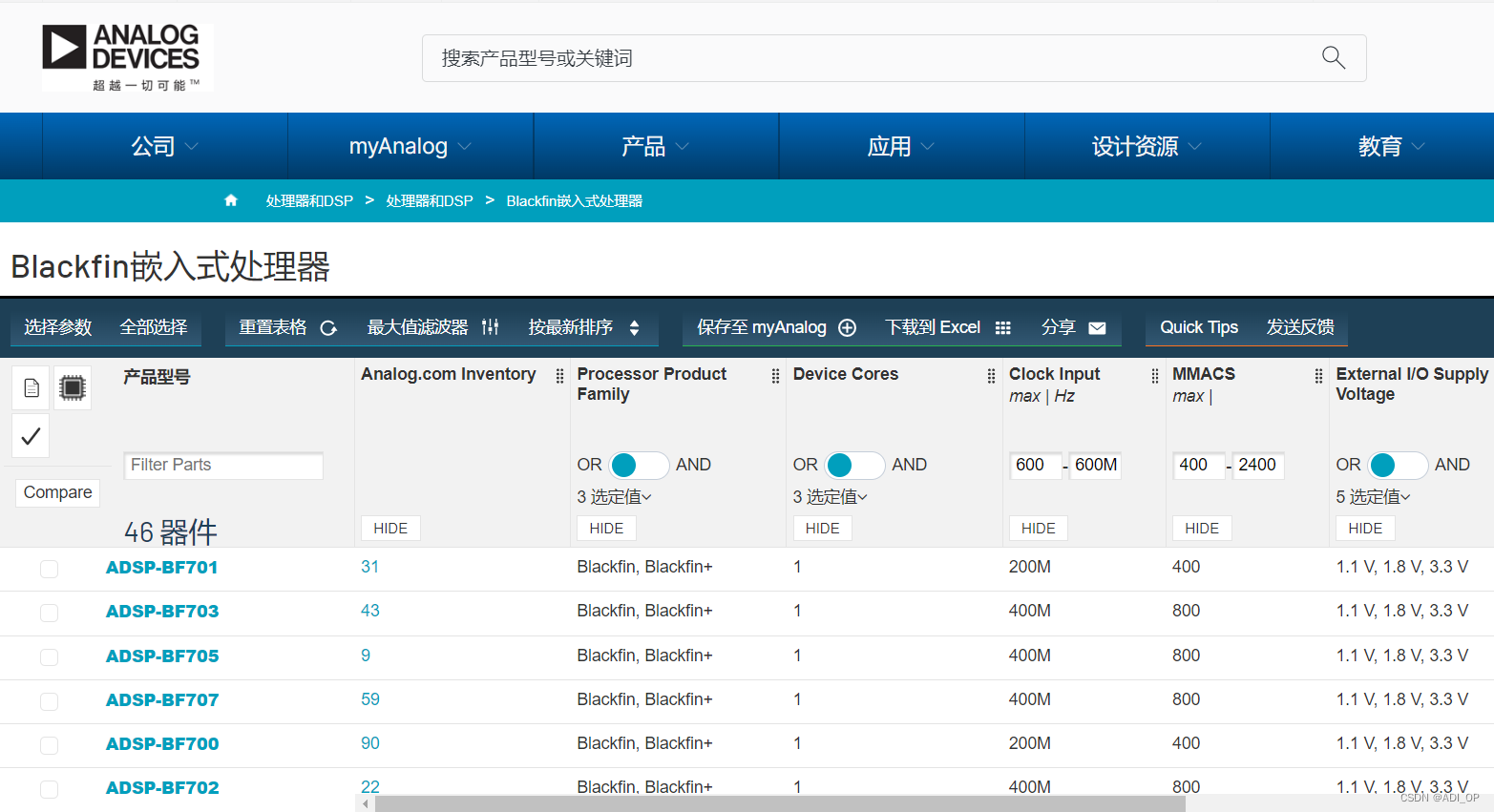The width and height of the screenshot is (1494, 812).
Task: Click first 处理器和DSP breadcrumb link
Action: 309,200
